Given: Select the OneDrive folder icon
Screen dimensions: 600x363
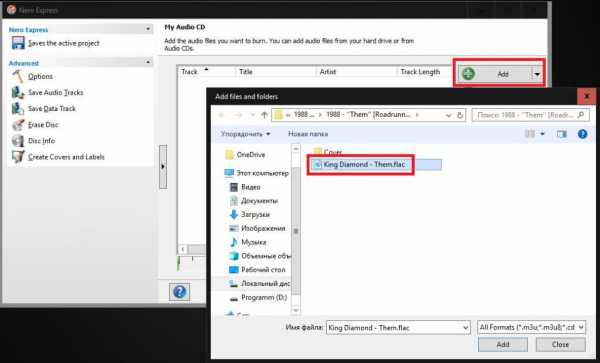Looking at the screenshot, I should point(229,155).
